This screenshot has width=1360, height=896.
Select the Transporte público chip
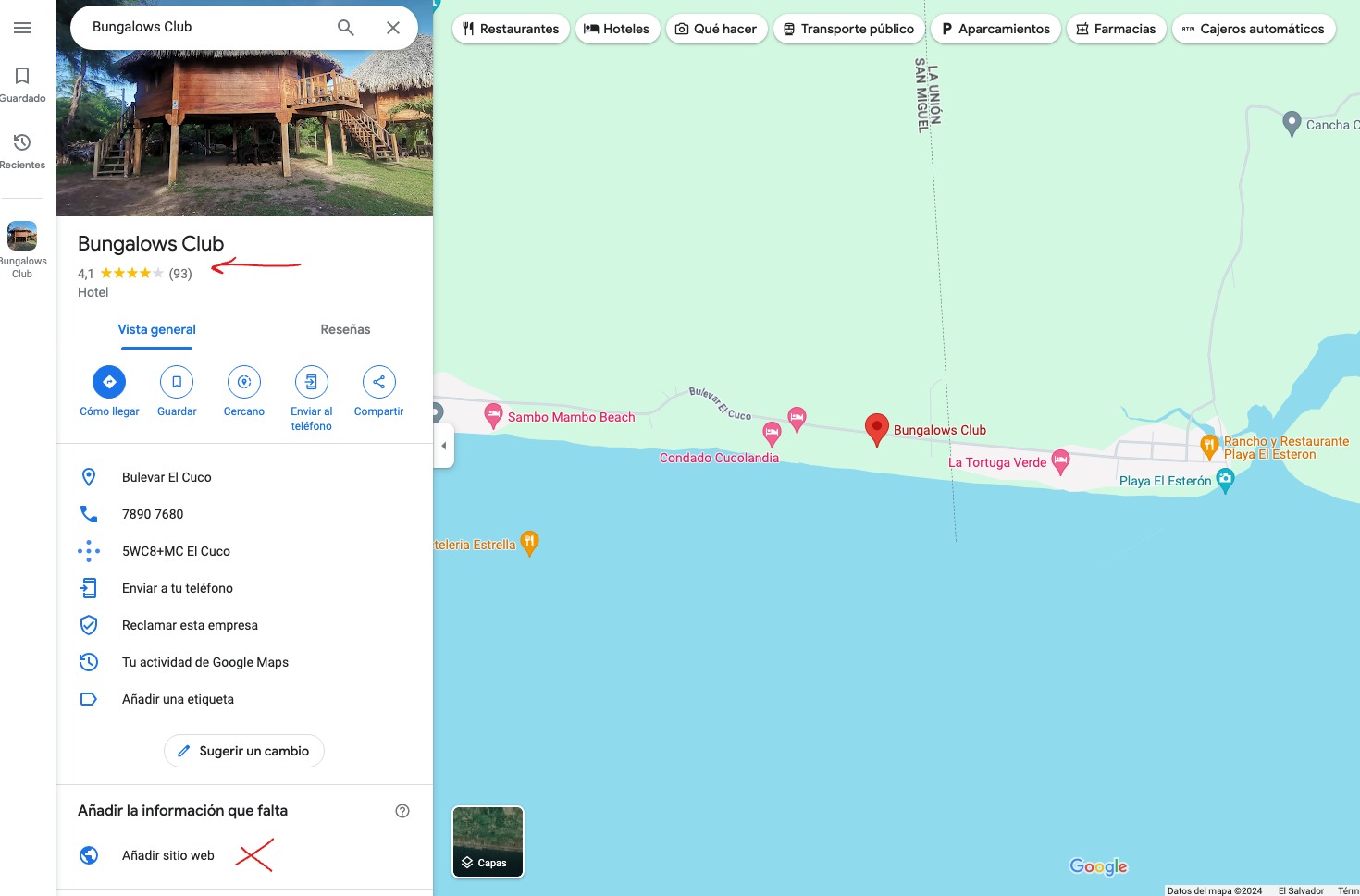[849, 29]
